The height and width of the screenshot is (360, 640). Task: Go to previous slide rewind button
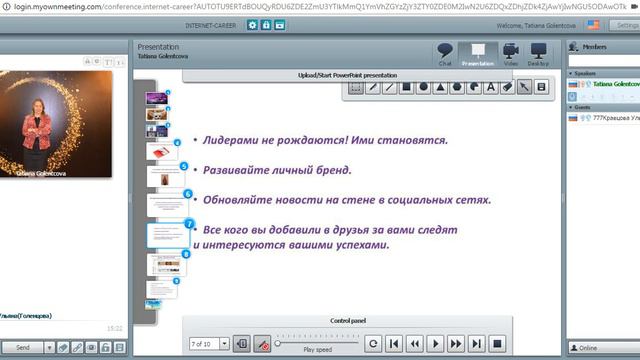(415, 344)
